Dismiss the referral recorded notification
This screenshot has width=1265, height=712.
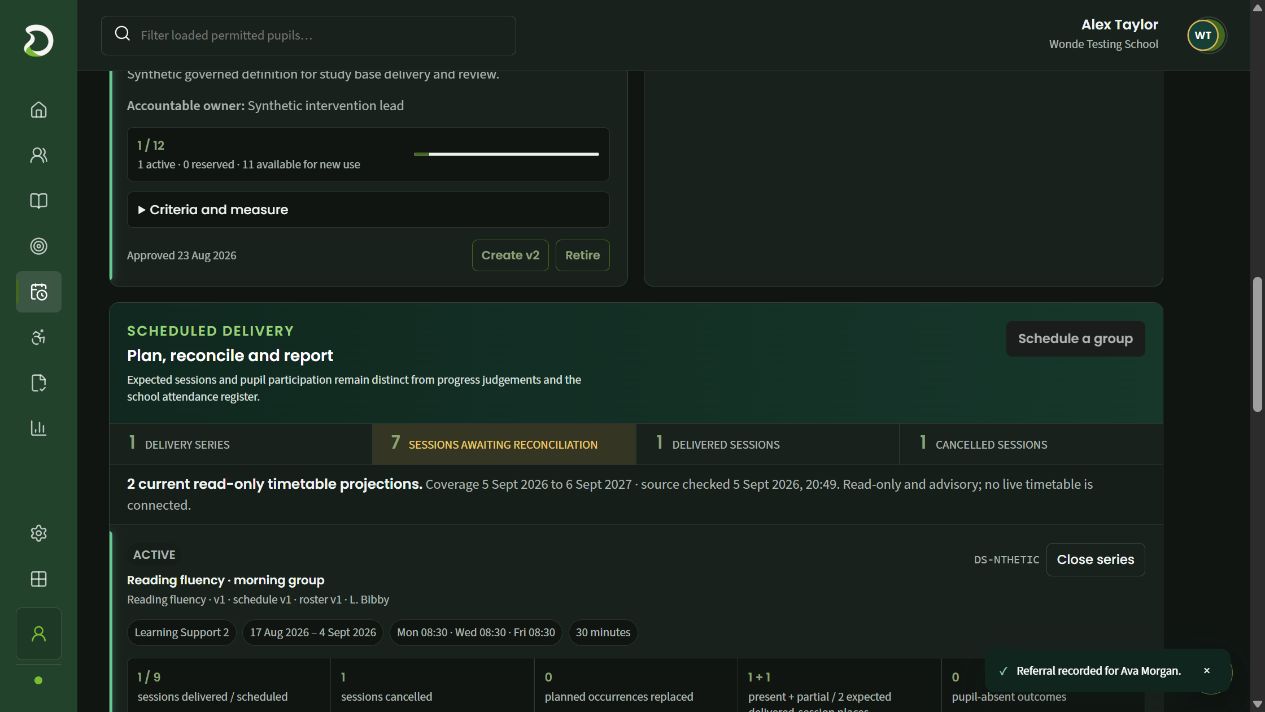coord(1206,671)
